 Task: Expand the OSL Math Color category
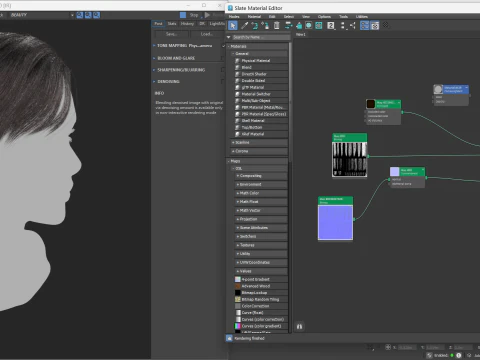(261, 193)
